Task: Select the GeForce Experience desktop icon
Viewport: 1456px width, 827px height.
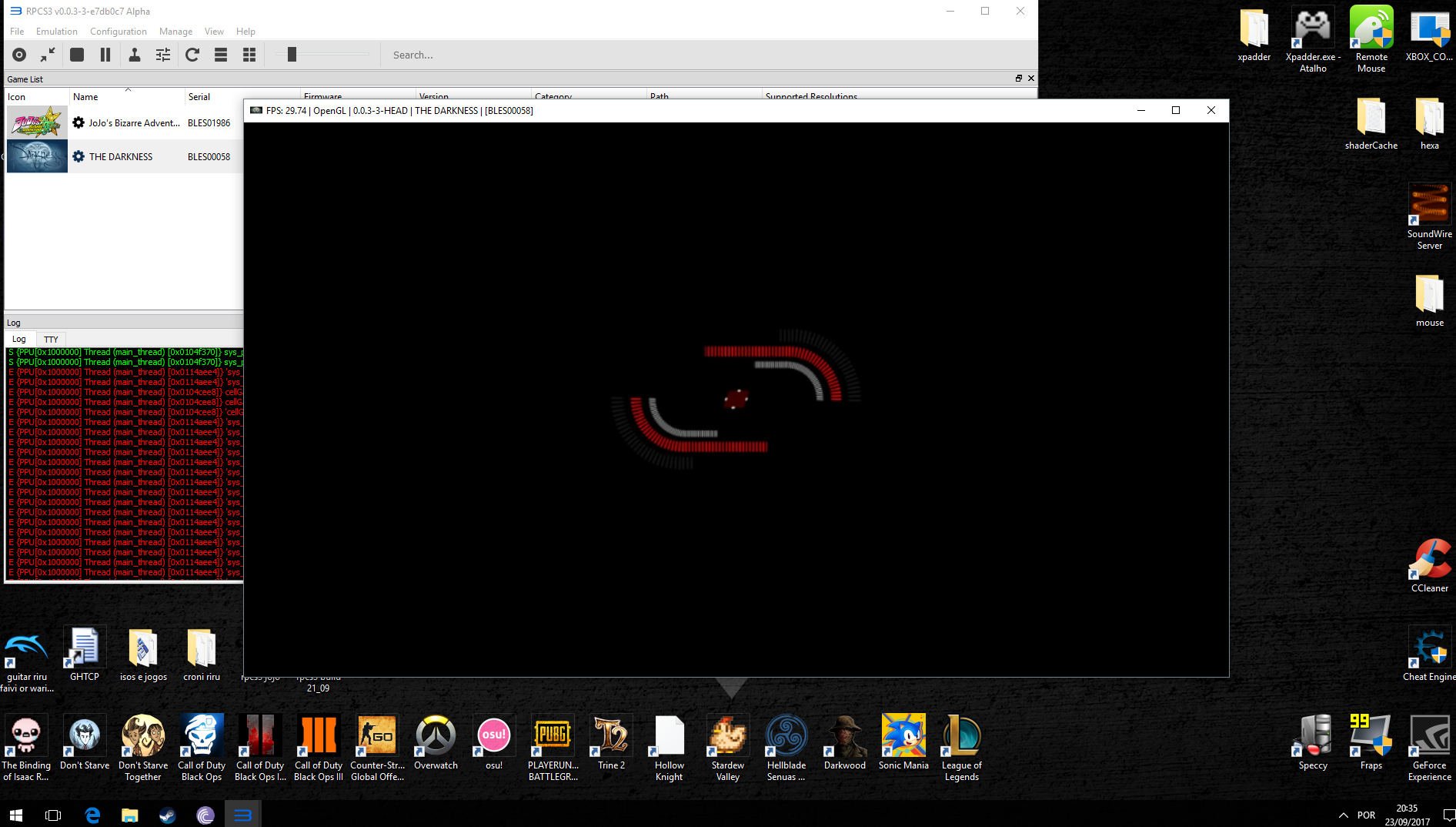Action: point(1430,748)
